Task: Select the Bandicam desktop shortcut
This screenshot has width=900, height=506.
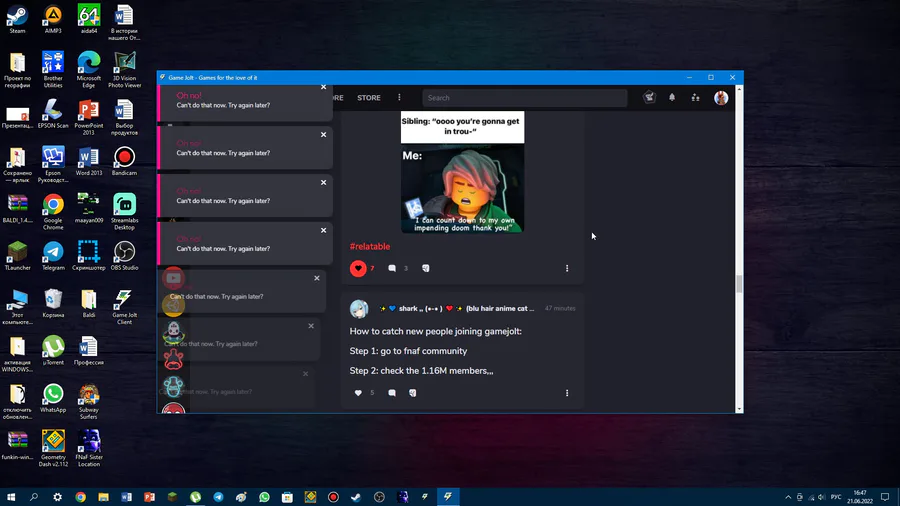Action: pyautogui.click(x=125, y=162)
